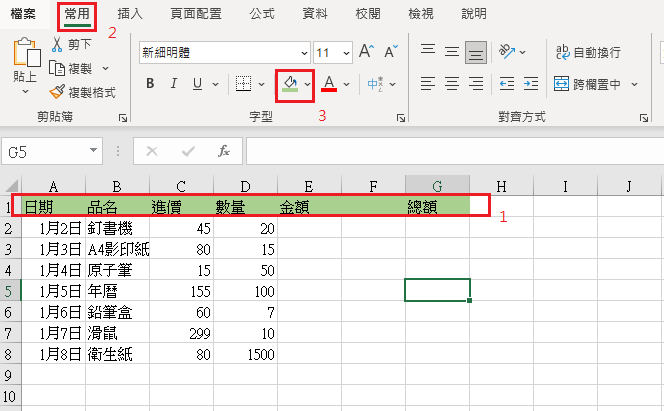This screenshot has width=664, height=411.
Task: Select cell containing 1月7日
Action: click(x=53, y=333)
